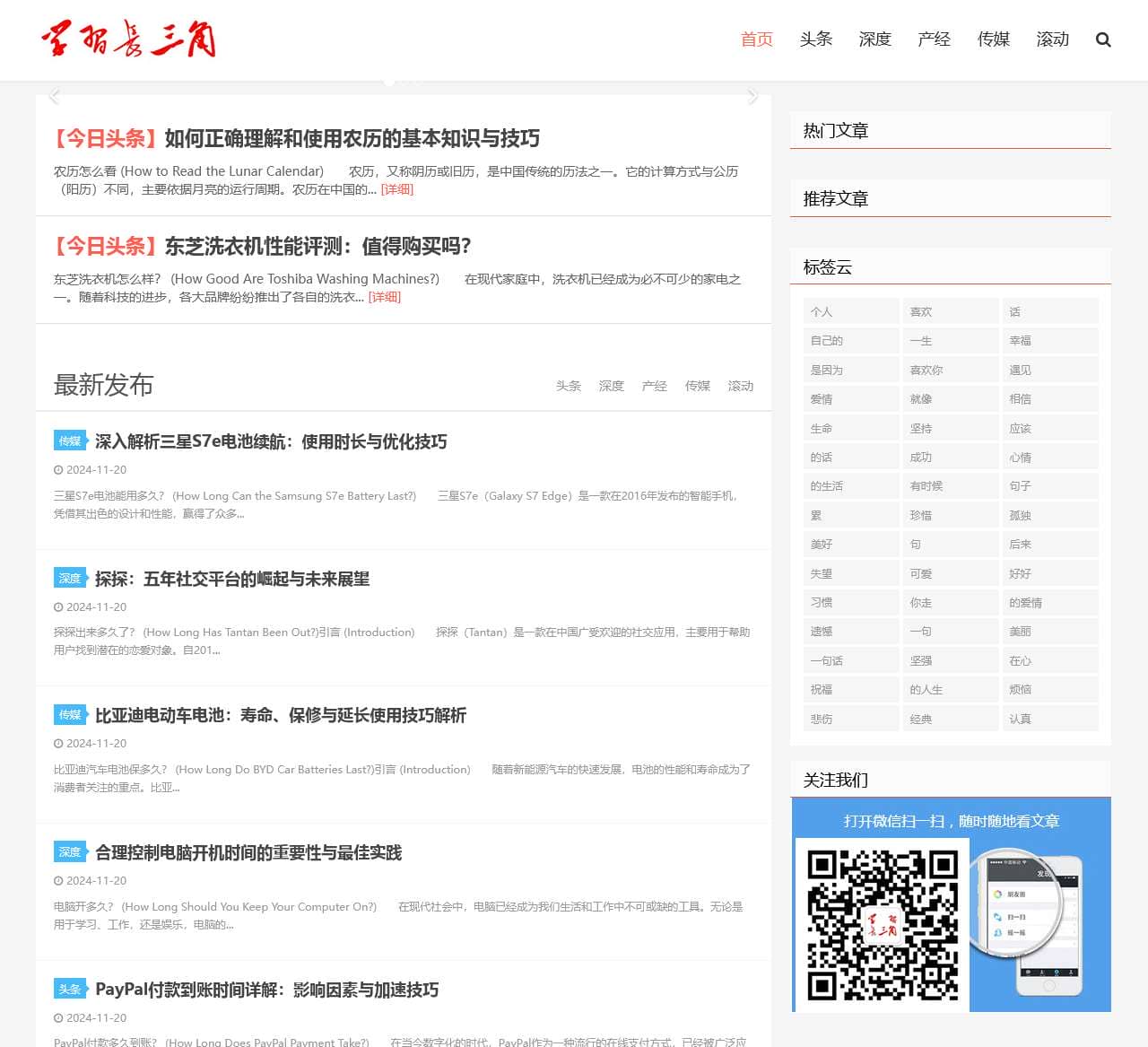
Task: Go to previous carousel slide arrow
Action: click(x=55, y=95)
